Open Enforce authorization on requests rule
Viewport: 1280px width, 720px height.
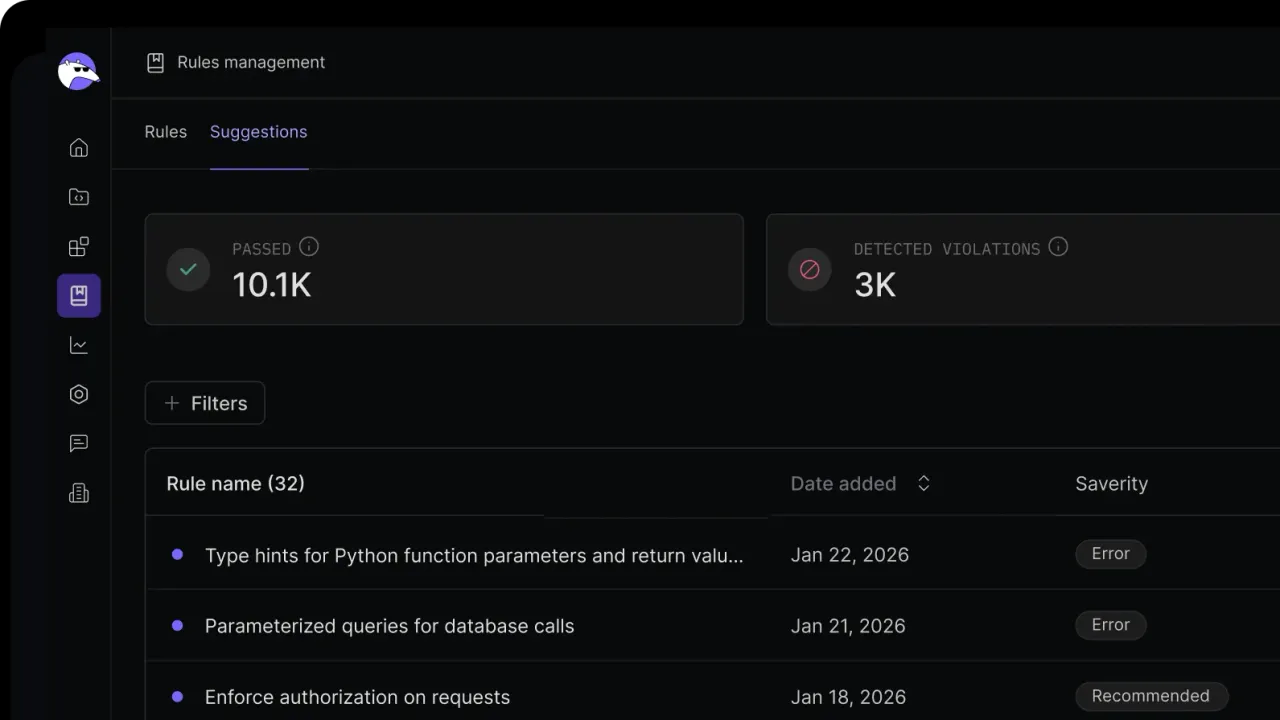pyautogui.click(x=357, y=697)
